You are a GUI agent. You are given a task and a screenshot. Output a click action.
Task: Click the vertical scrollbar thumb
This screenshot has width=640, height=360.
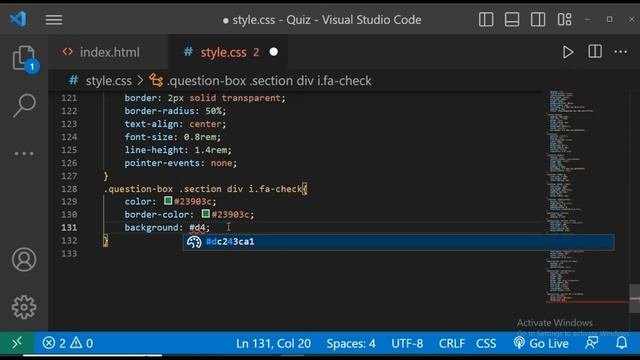pyautogui.click(x=634, y=299)
